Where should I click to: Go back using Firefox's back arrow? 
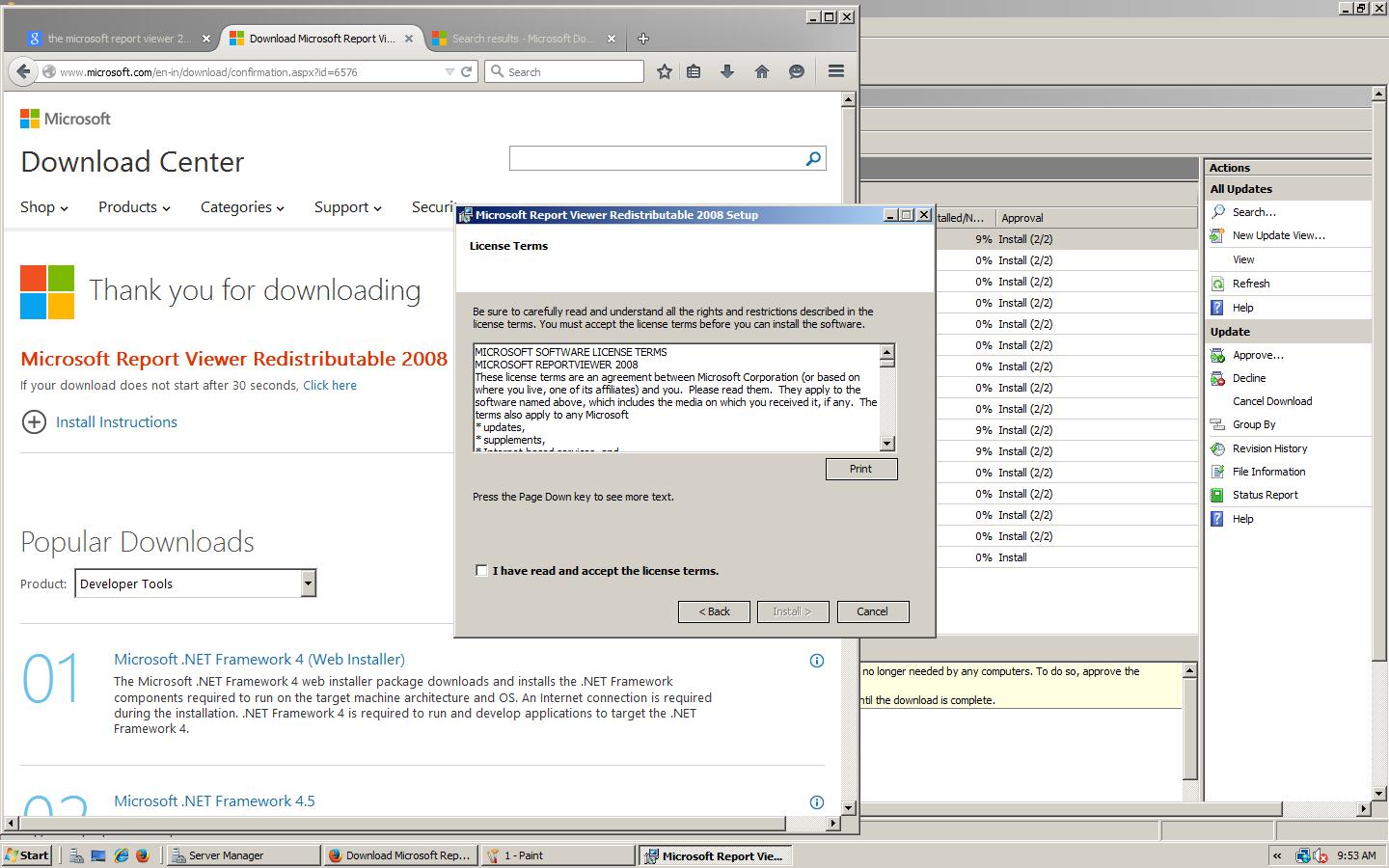23,71
